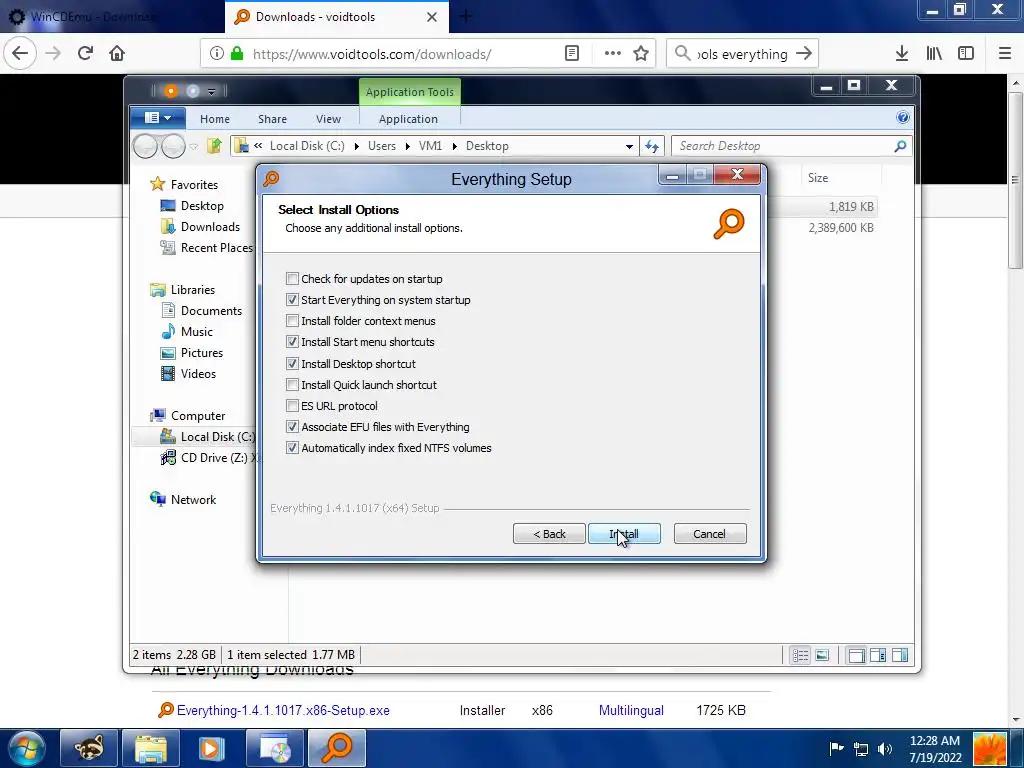The width and height of the screenshot is (1024, 768).
Task: Open Application ribbon tab
Action: point(408,119)
